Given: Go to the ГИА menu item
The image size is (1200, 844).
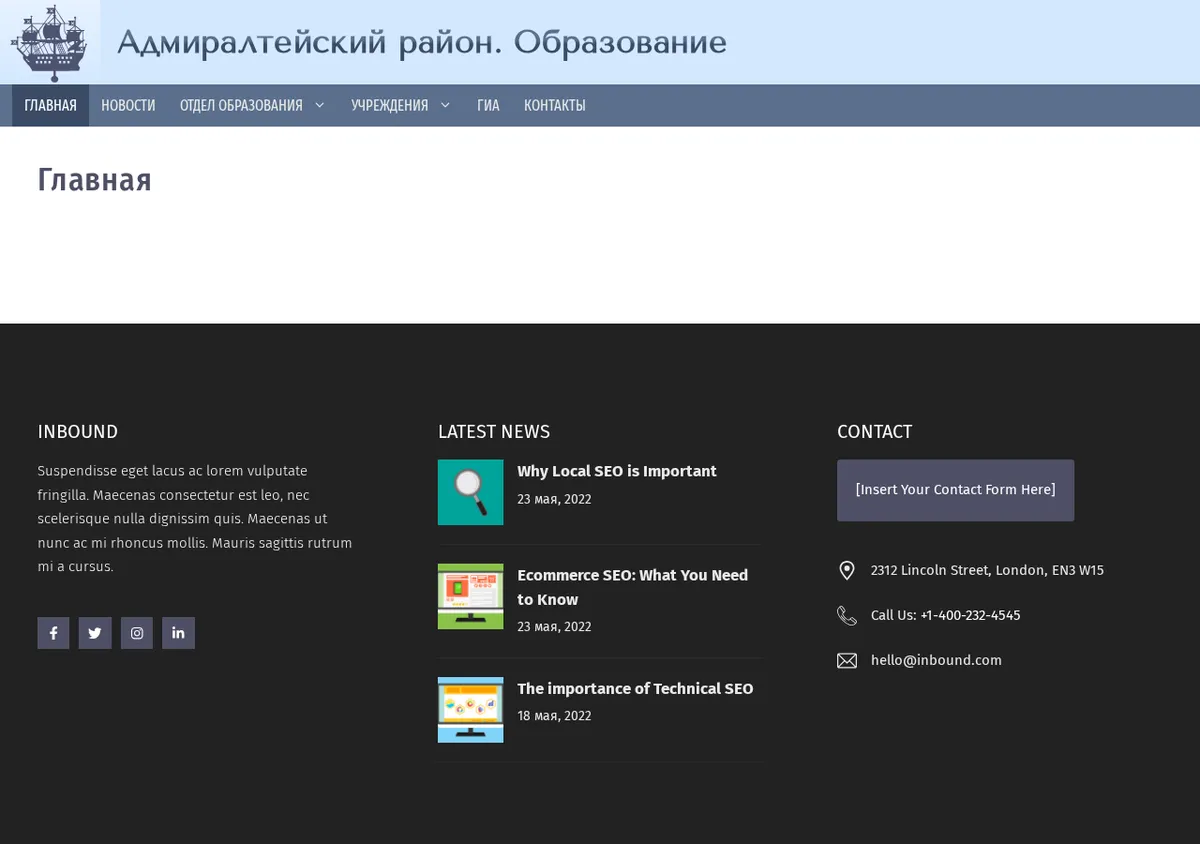Looking at the screenshot, I should coord(488,105).
